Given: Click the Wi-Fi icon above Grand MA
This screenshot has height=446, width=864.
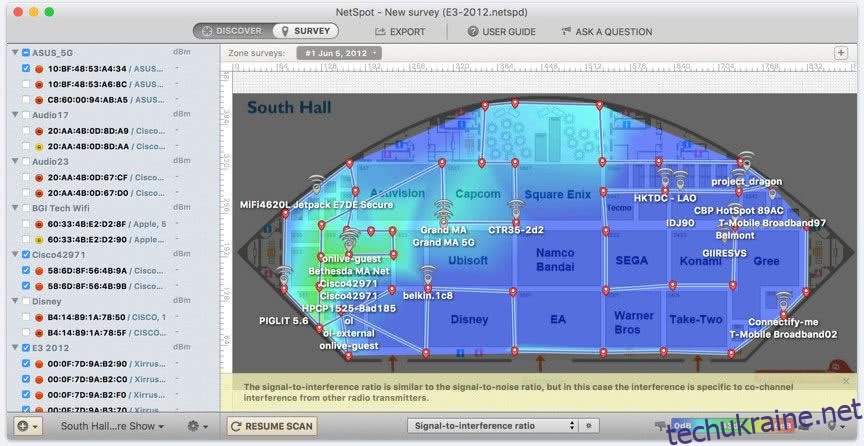Looking at the screenshot, I should (444, 212).
